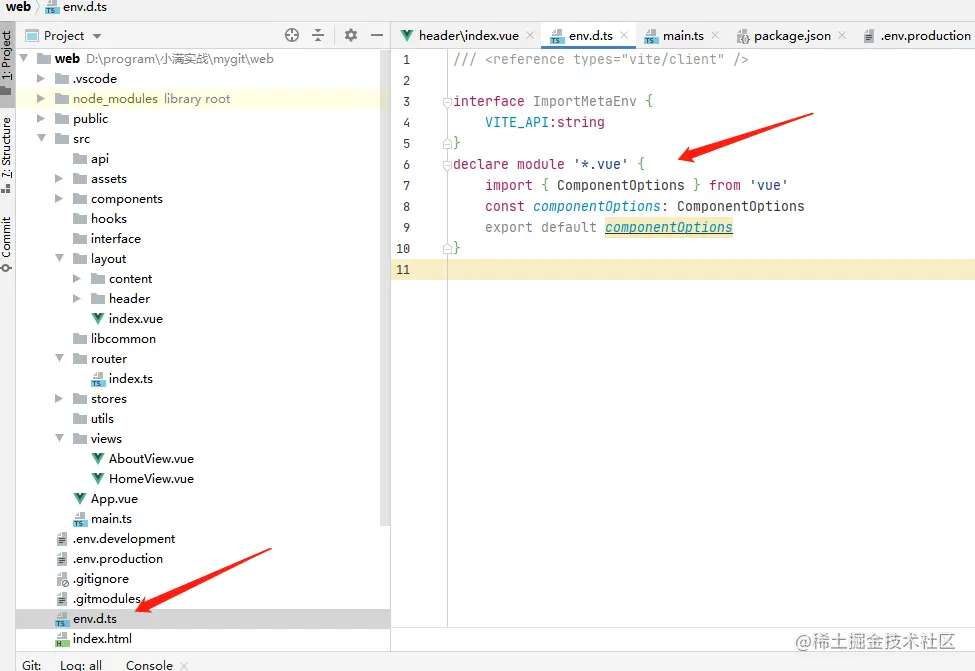Screen dimensions: 975x671
Task: Click the locate/select opened file target icon
Action: (x=292, y=35)
